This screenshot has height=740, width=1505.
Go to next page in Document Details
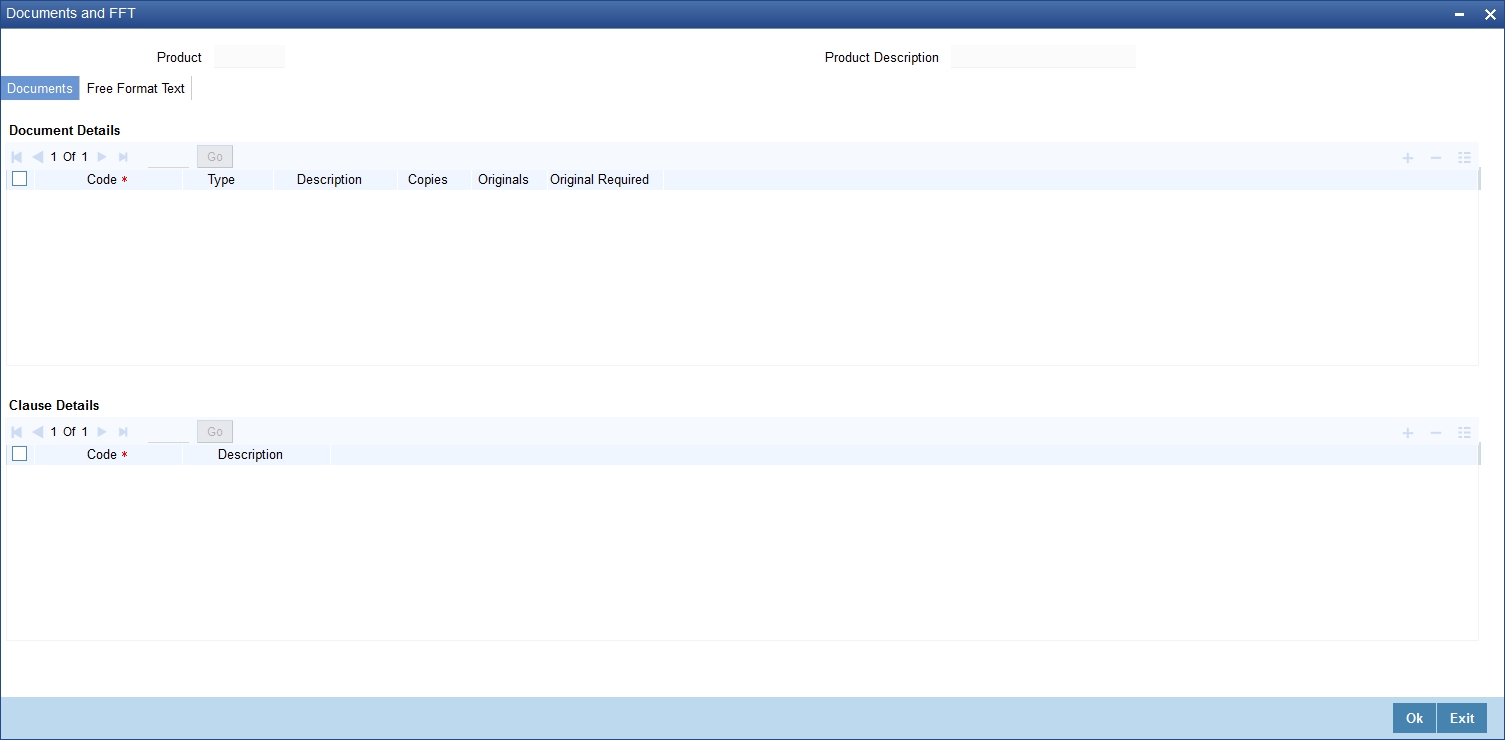pos(101,157)
